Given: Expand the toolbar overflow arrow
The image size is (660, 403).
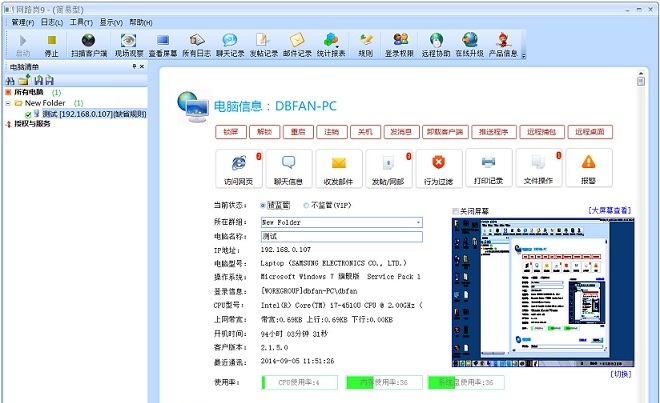Looking at the screenshot, I should 521,55.
